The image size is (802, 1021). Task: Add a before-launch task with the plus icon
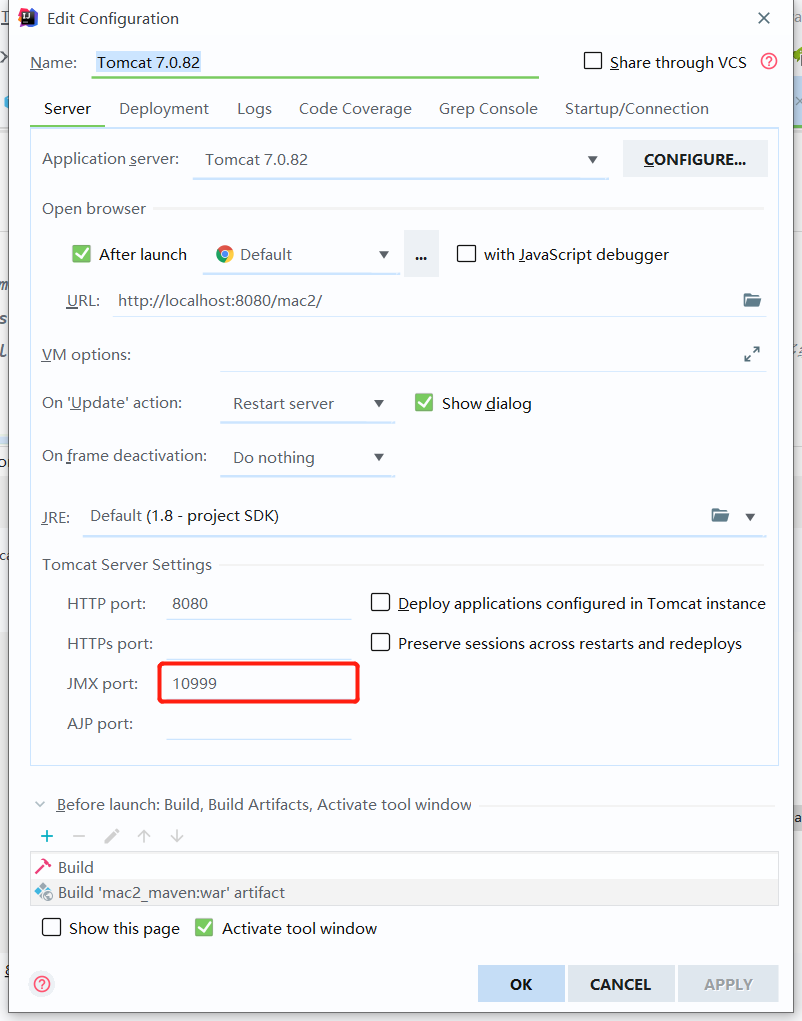[x=47, y=836]
